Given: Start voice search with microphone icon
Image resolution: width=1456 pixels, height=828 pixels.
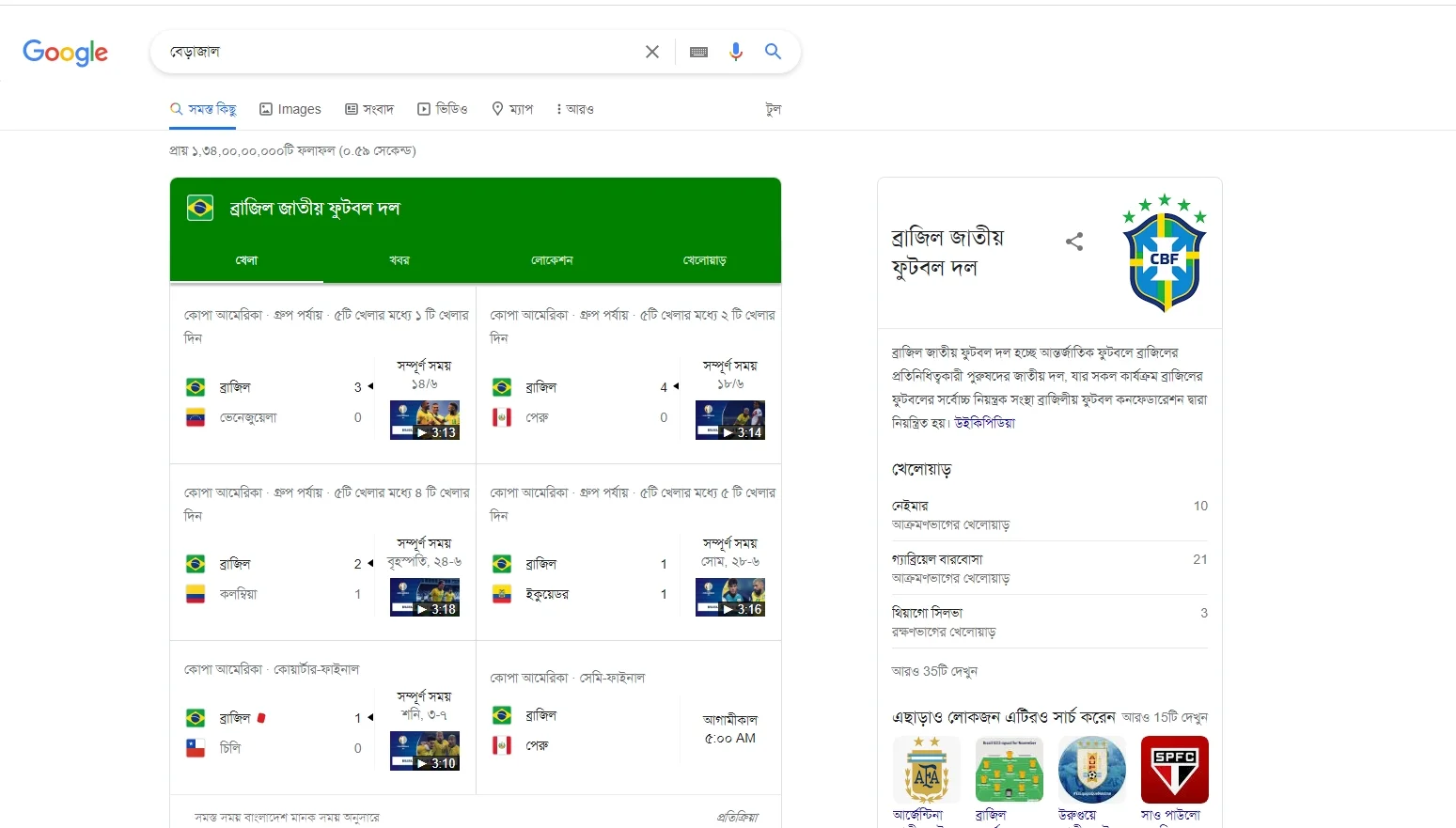Looking at the screenshot, I should (x=736, y=52).
